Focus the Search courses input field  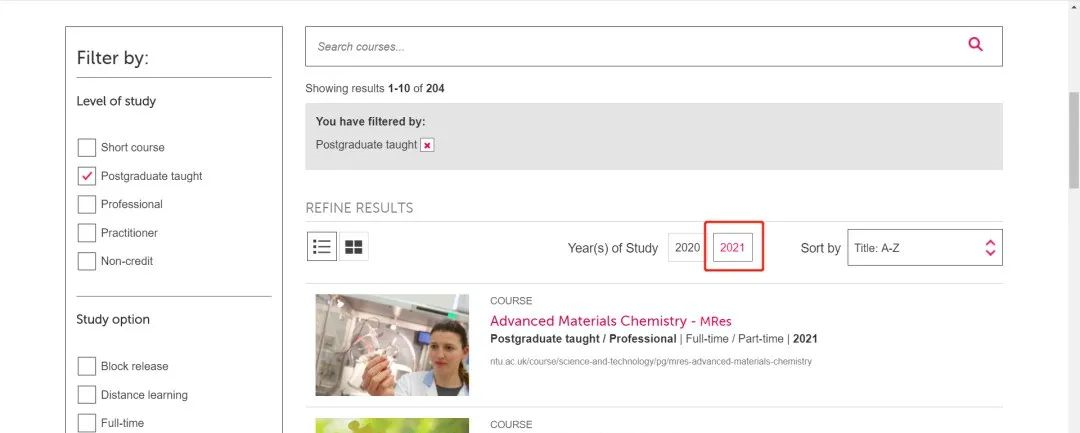click(x=630, y=46)
